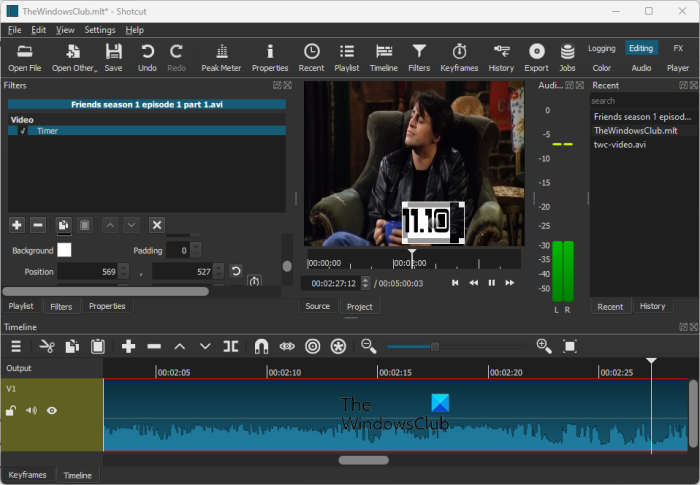700x485 pixels.
Task: Lock track V1
Action: point(11,410)
